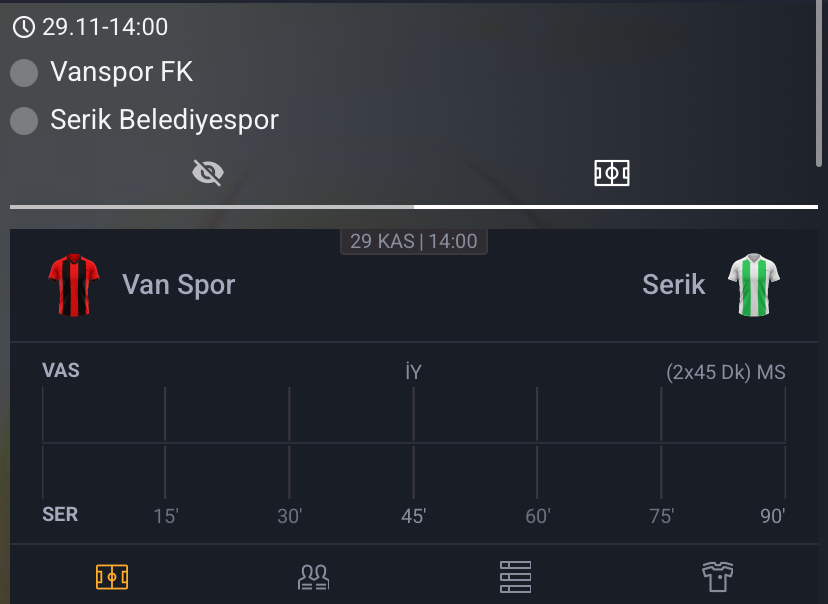Click the 15' marker on the stats timeline
Image resolution: width=828 pixels, height=604 pixels.
pos(166,515)
